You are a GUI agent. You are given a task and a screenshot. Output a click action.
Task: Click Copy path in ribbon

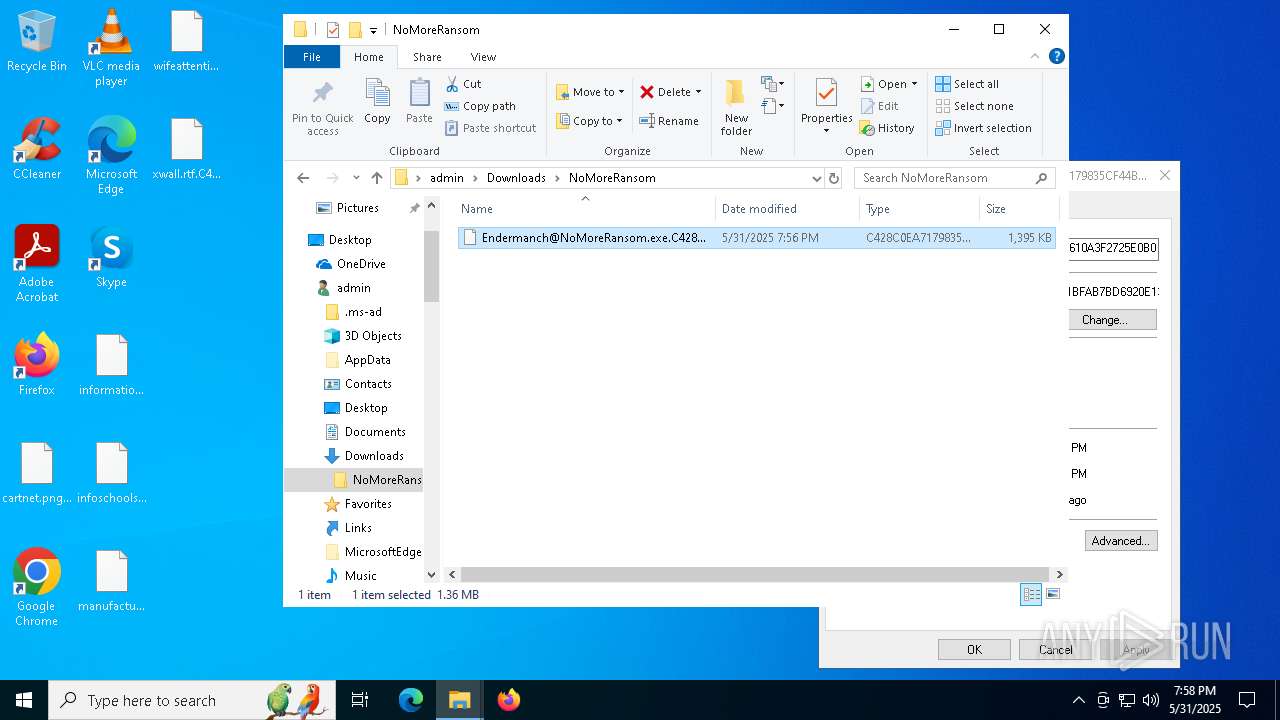click(480, 106)
